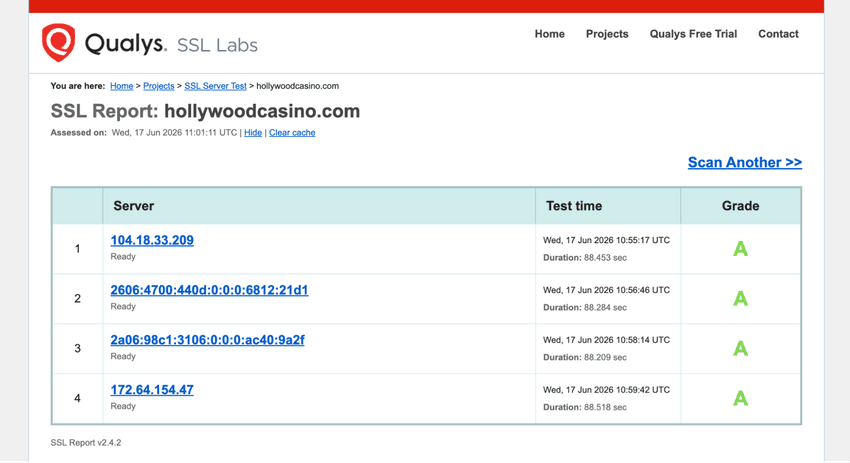
Task: Click row number 1 cell
Action: pos(78,249)
